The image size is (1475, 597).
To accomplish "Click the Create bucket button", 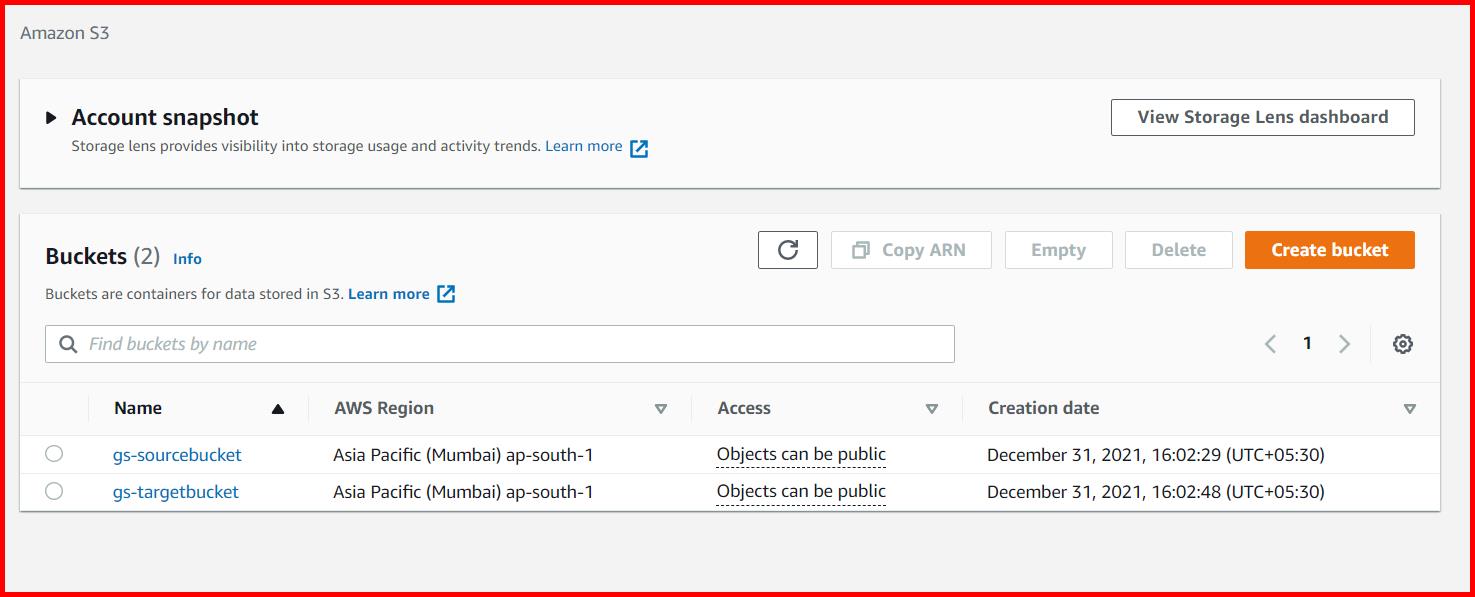I will (1328, 250).
